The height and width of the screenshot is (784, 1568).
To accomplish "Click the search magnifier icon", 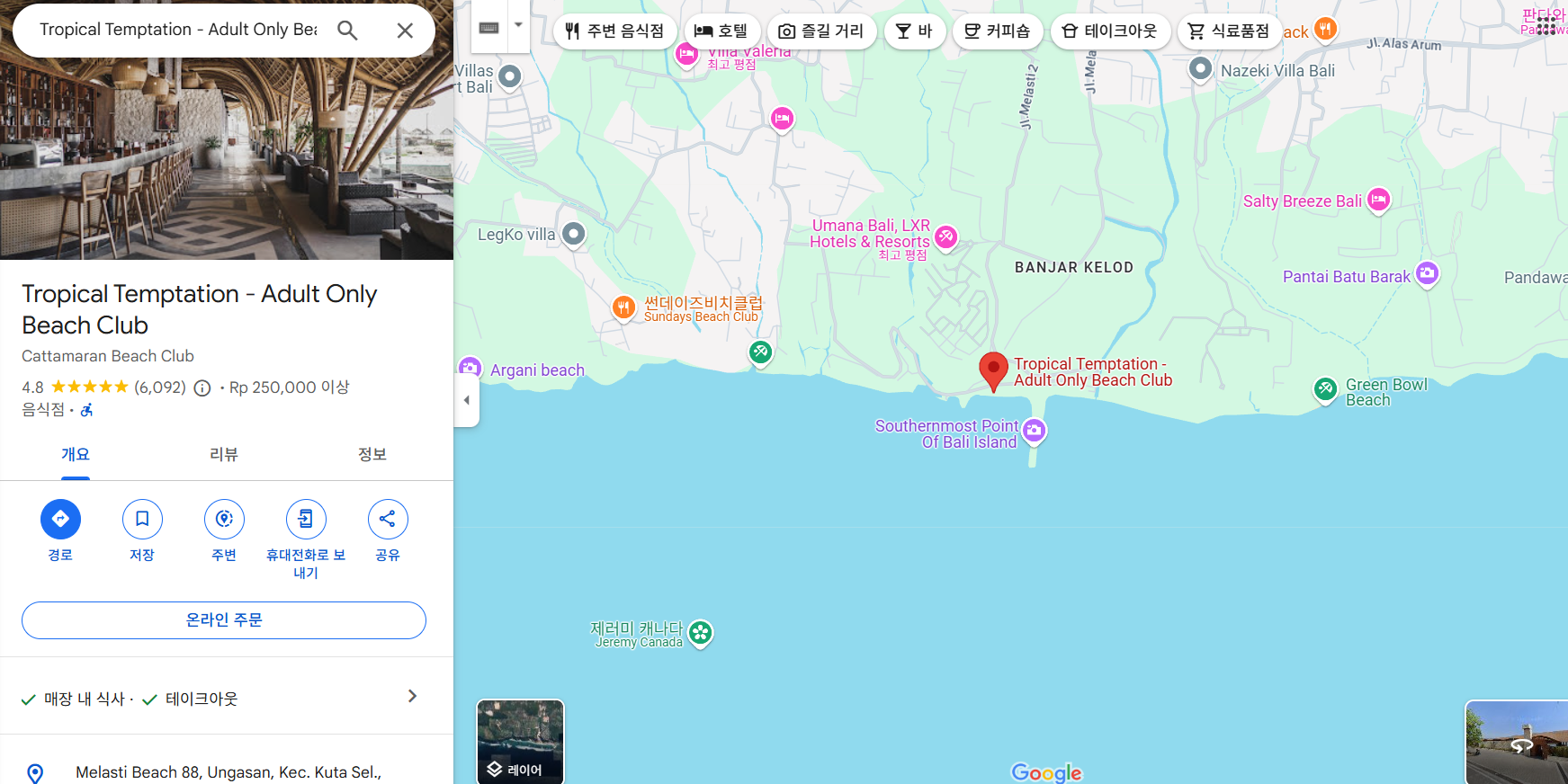I will (347, 31).
